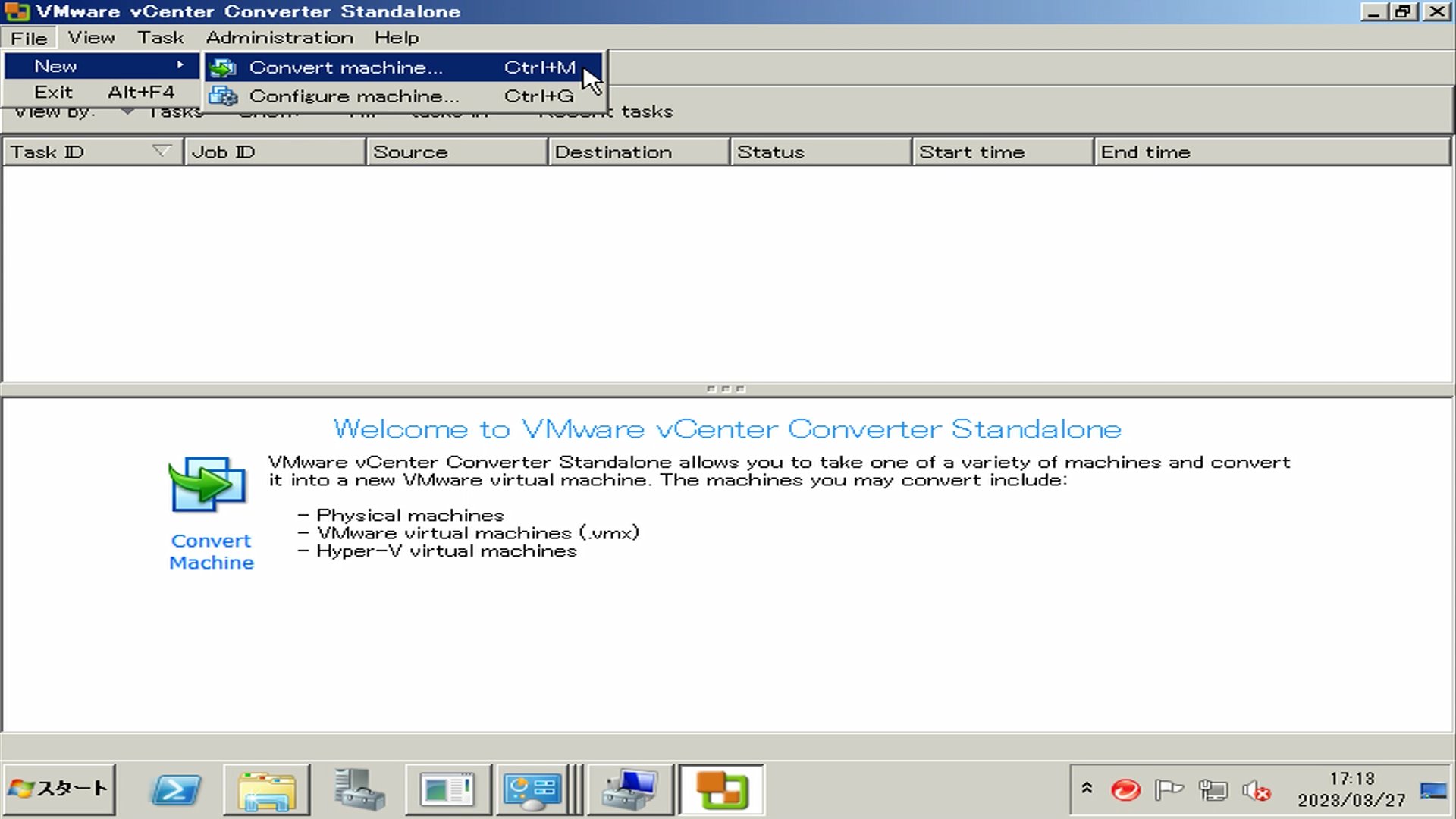Click the Configure machine menu icon
Viewport: 1456px width, 819px height.
[x=223, y=96]
